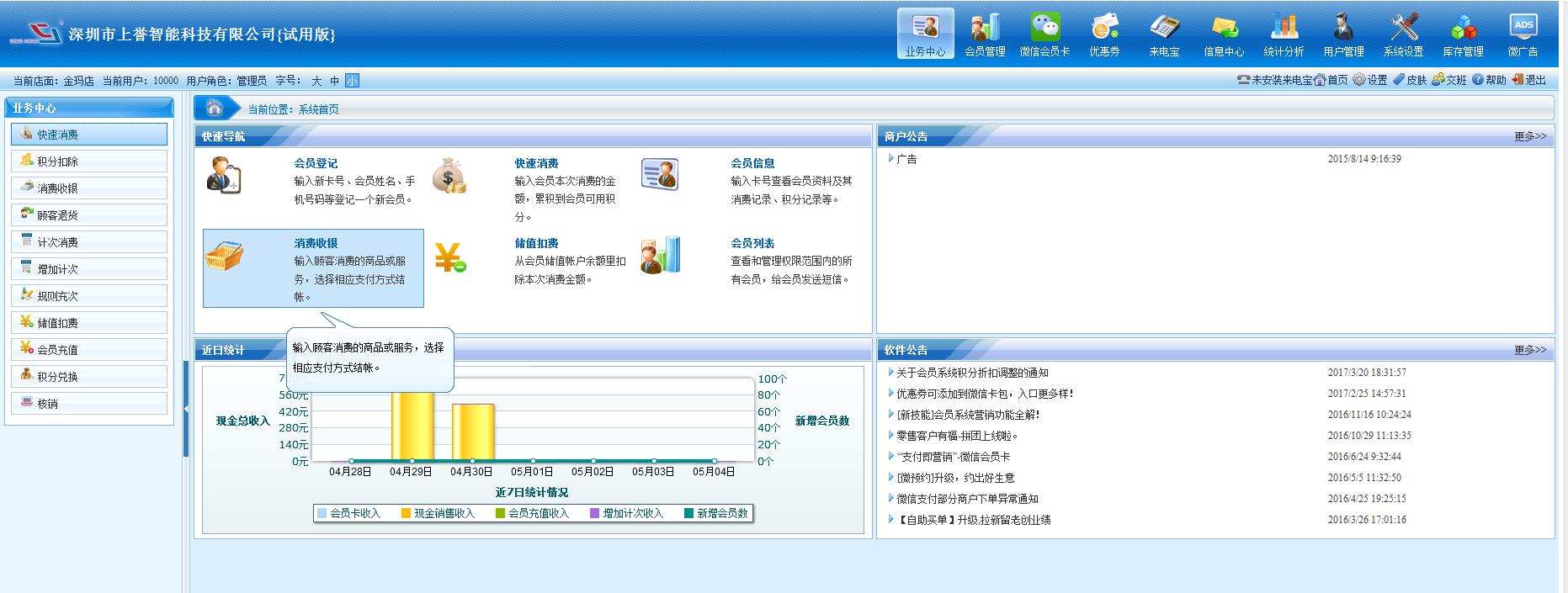Select the 小 font size option
Screen dimensions: 1568x593
[352, 81]
